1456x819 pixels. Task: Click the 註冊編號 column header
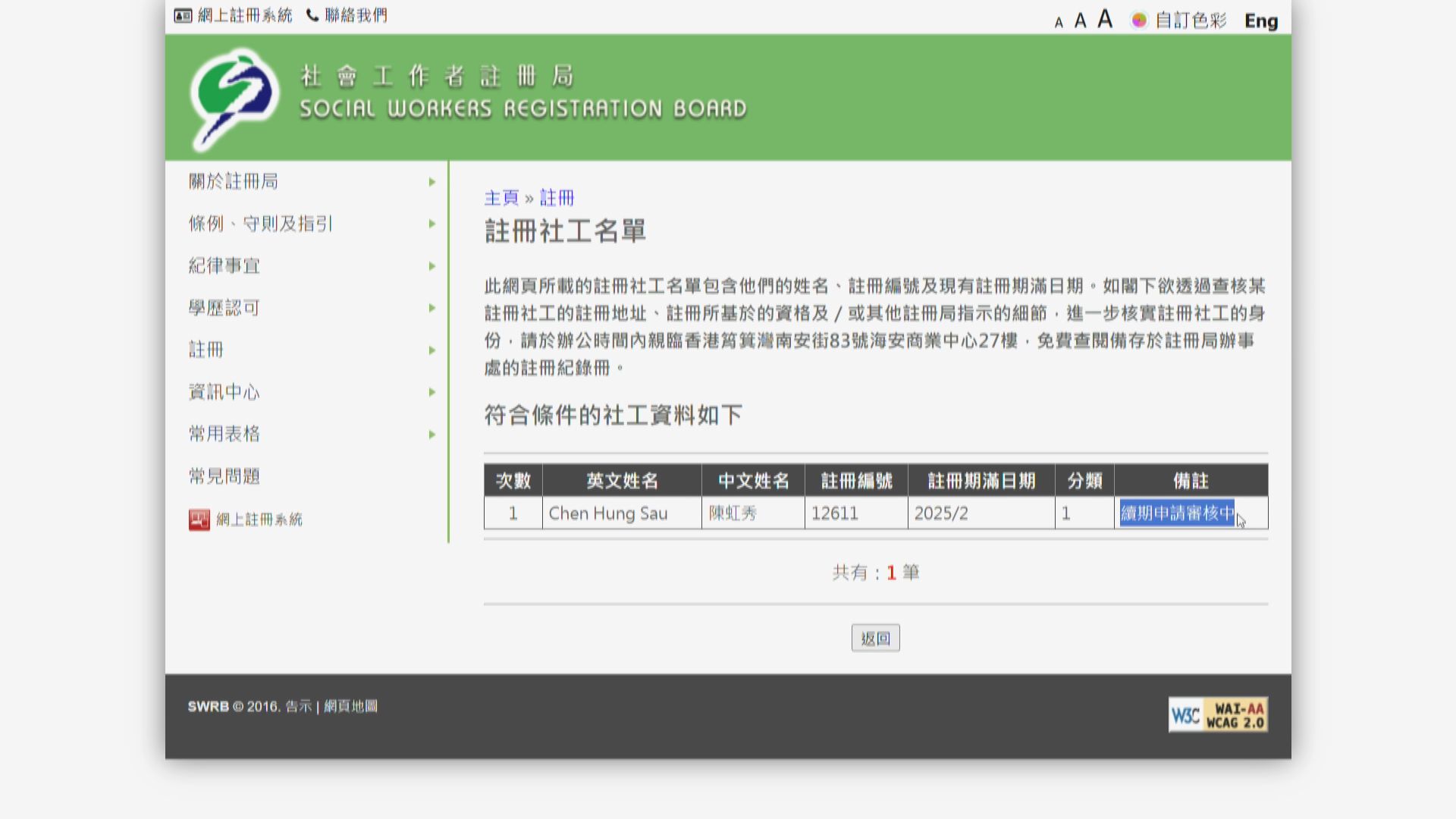click(x=856, y=481)
